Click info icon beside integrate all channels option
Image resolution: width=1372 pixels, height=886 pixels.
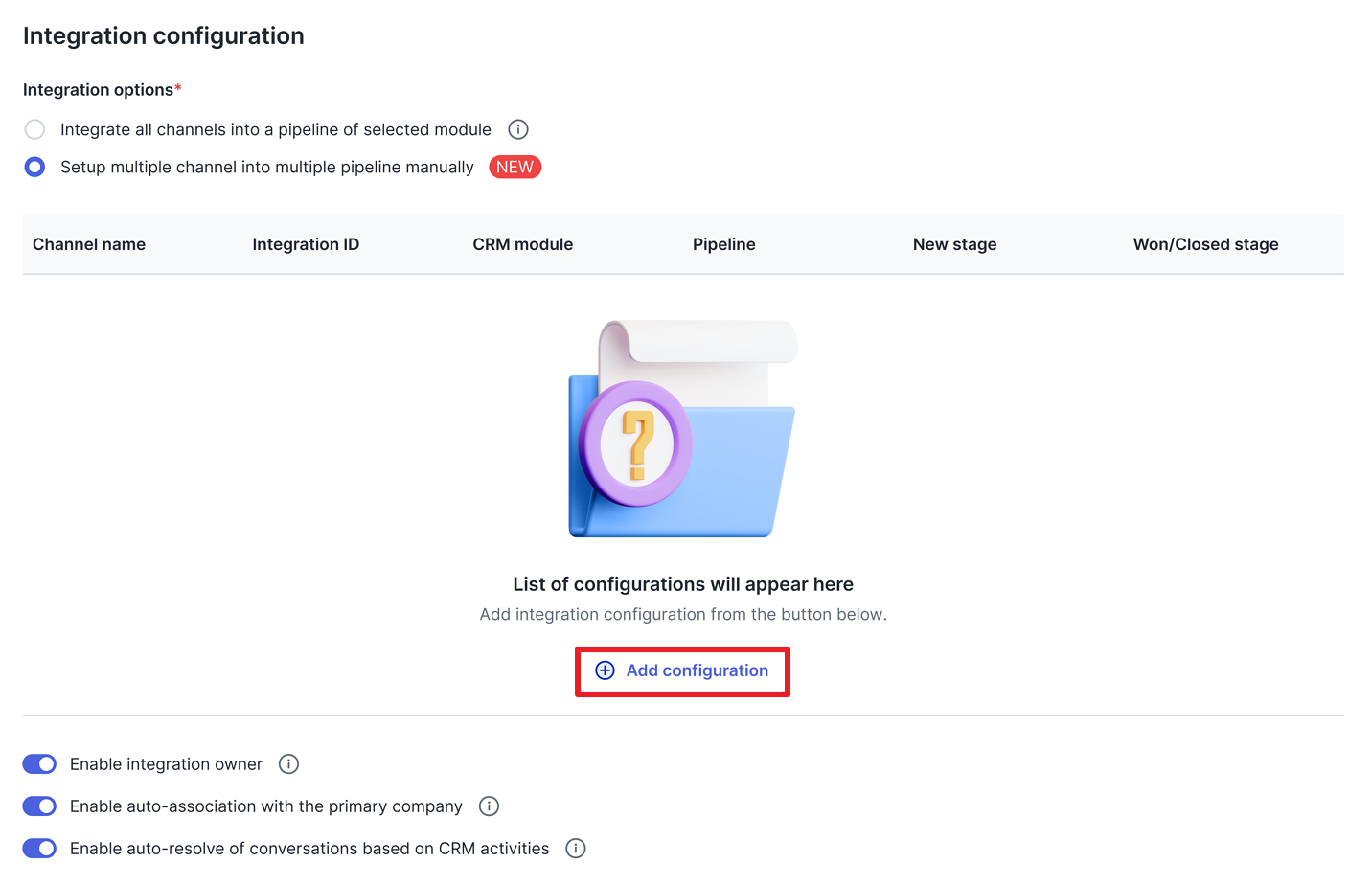518,129
